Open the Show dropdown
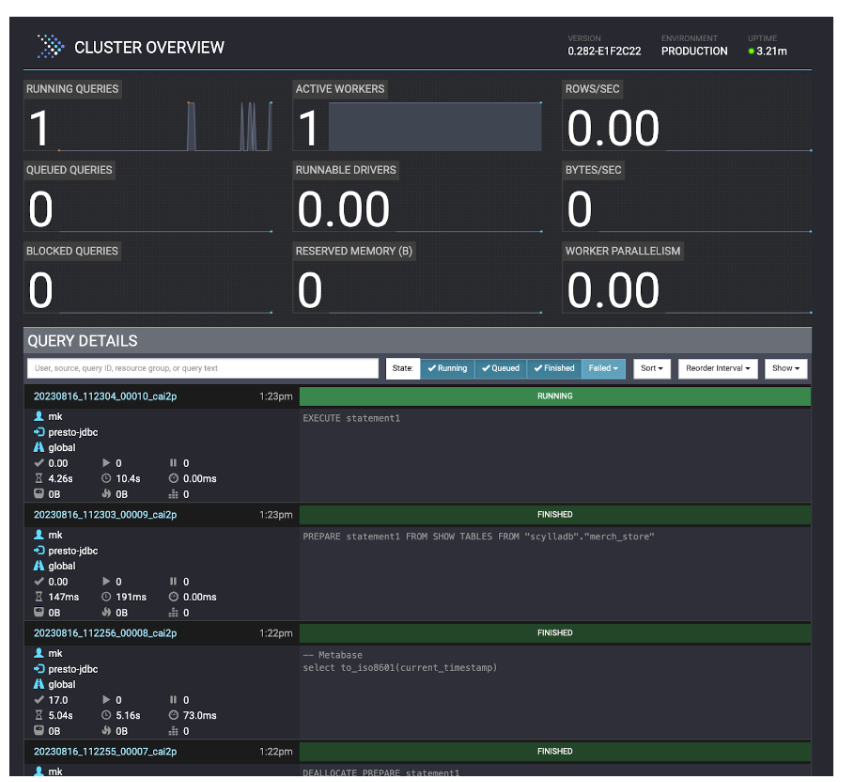 (786, 368)
